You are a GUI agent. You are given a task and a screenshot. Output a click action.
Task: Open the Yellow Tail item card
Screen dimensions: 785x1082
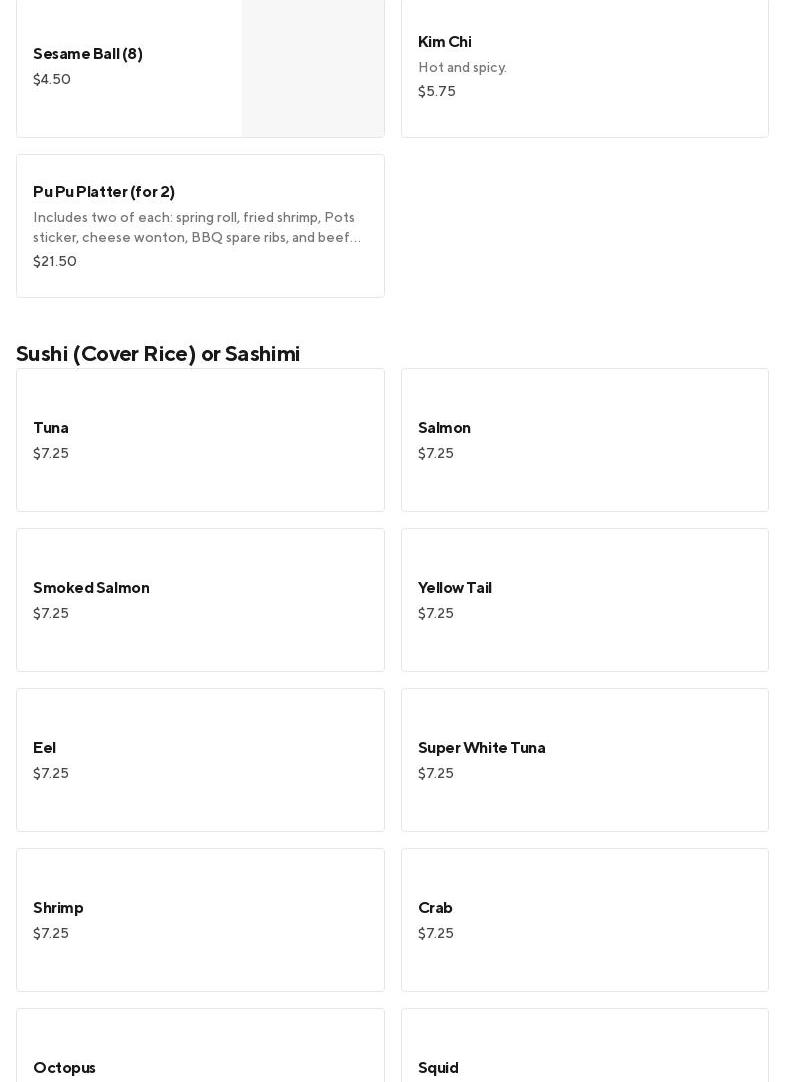584,600
